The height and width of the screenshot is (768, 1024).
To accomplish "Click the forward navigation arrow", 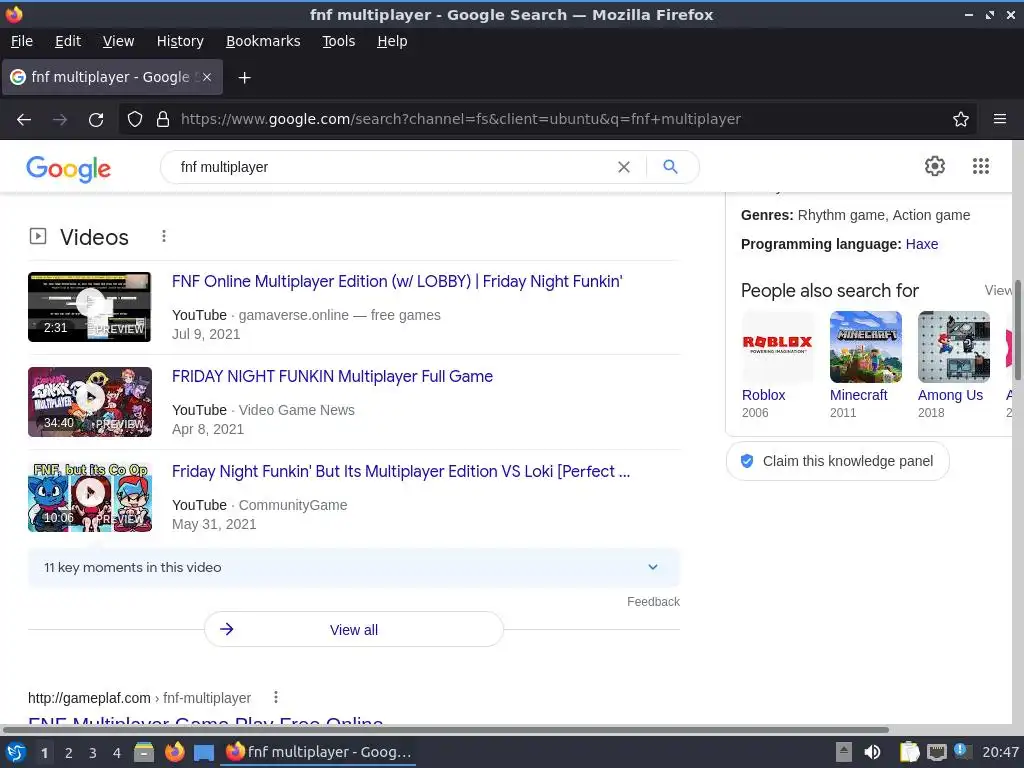I will click(60, 120).
